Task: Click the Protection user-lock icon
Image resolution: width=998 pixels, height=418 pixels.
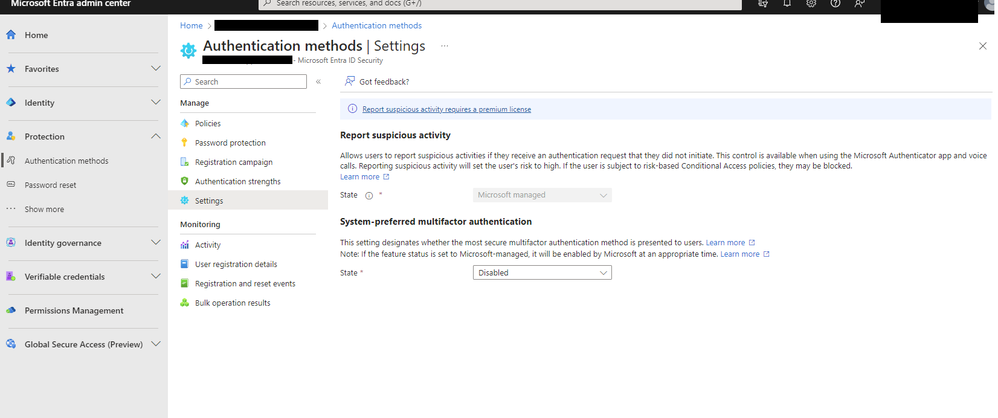Action: (11, 136)
